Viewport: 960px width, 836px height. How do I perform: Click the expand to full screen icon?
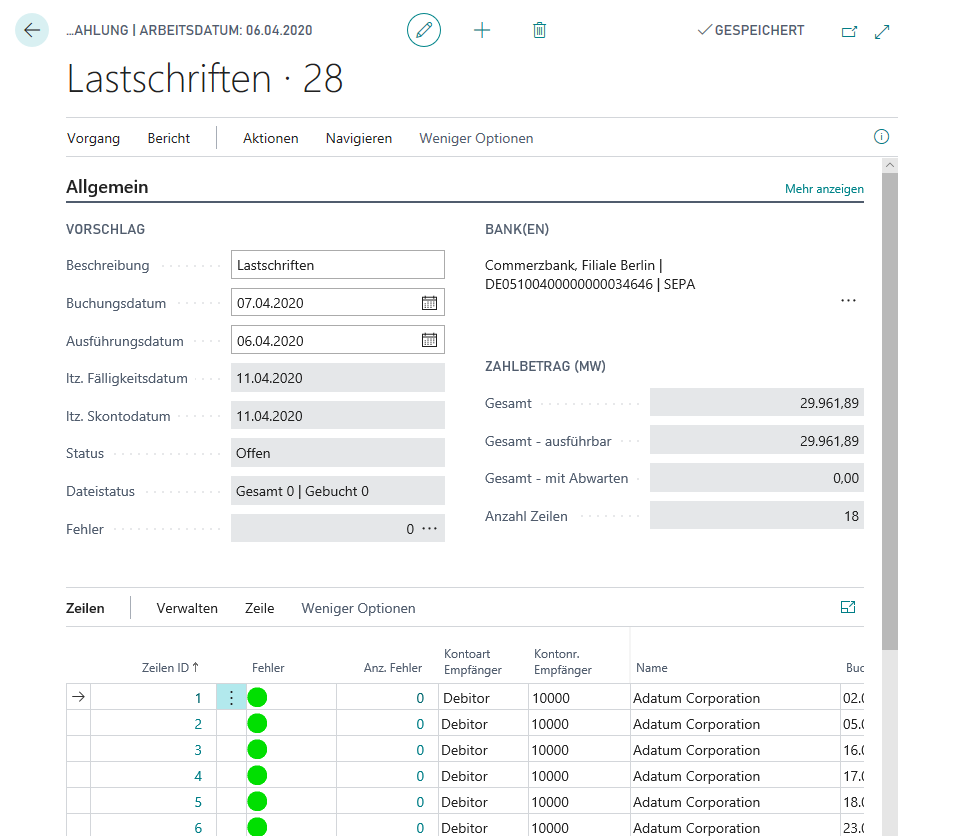click(x=882, y=31)
